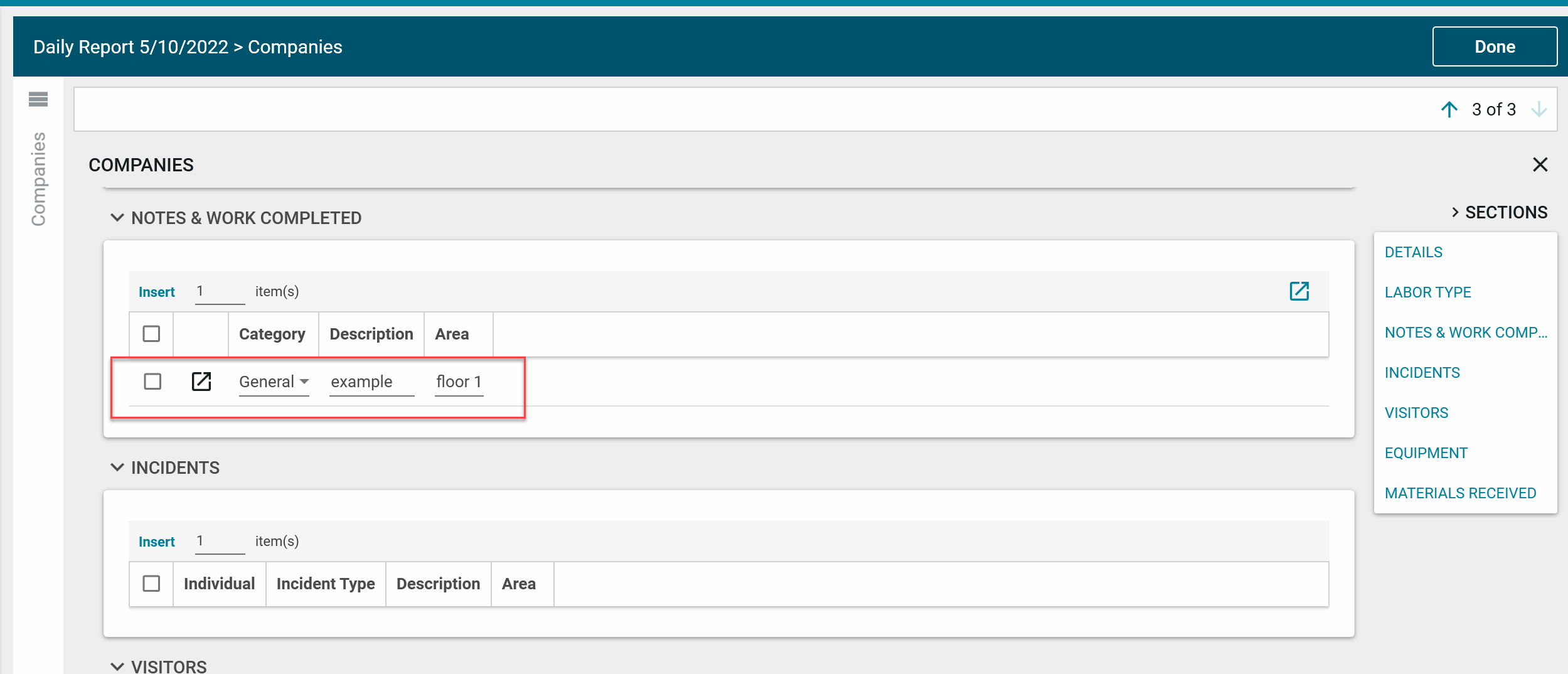This screenshot has width=1568, height=674.
Task: Open the hamburger menu above Companies sidebar
Action: tap(38, 99)
